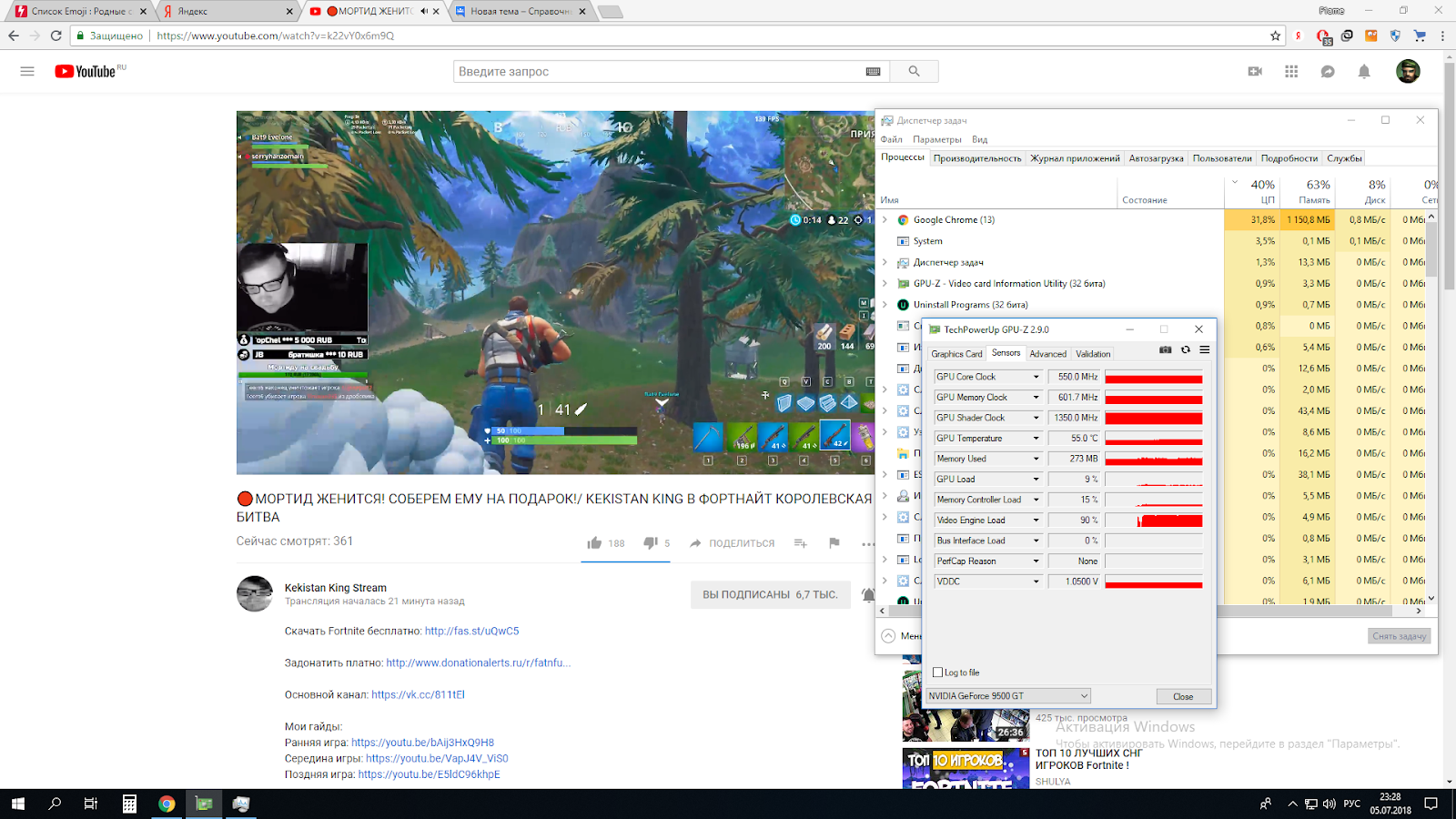This screenshot has height=819, width=1456.
Task: Open YouTube messages share icon
Action: pos(1328,71)
